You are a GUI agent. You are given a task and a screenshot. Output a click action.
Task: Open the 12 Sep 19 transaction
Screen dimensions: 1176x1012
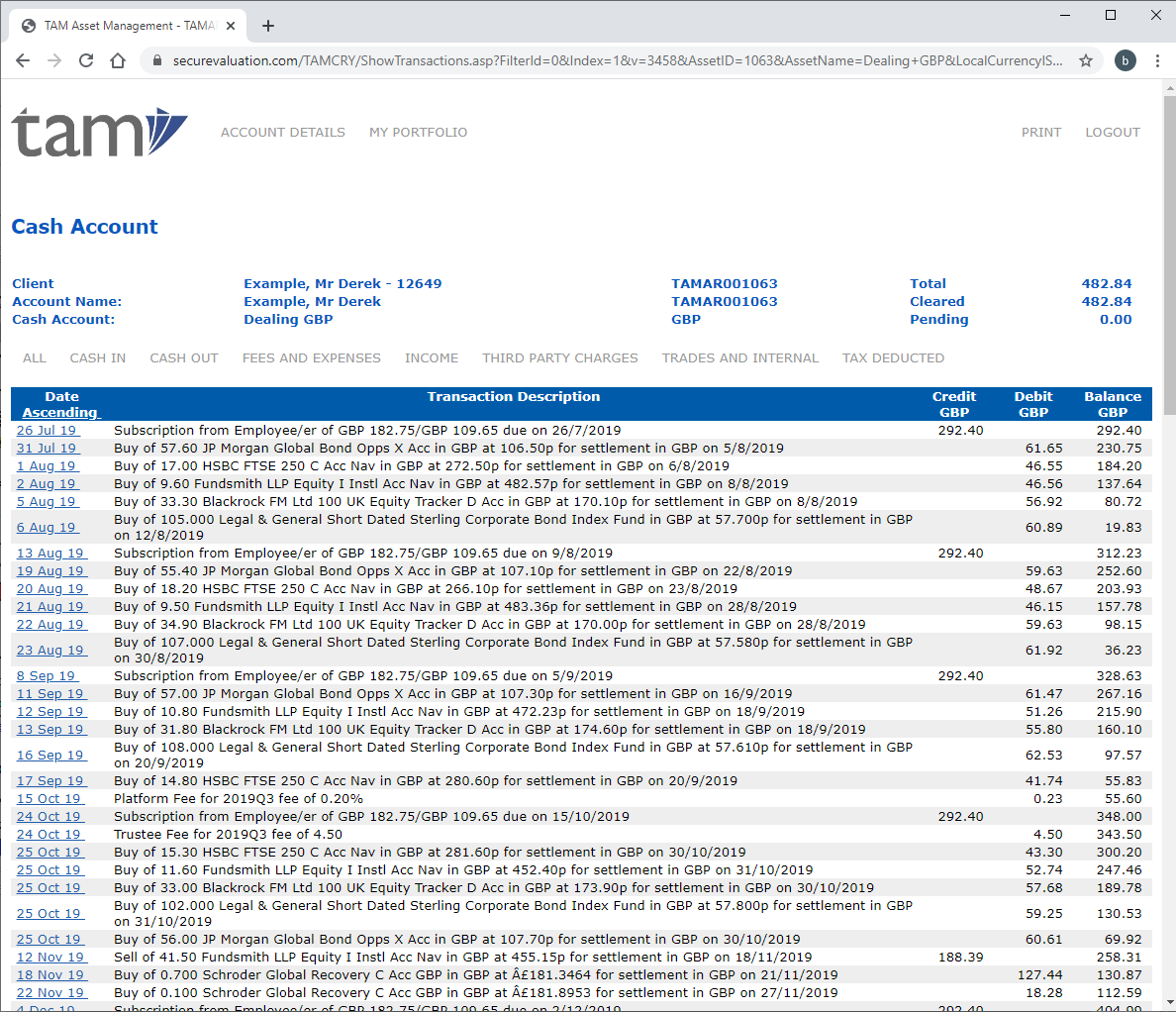pyautogui.click(x=51, y=711)
